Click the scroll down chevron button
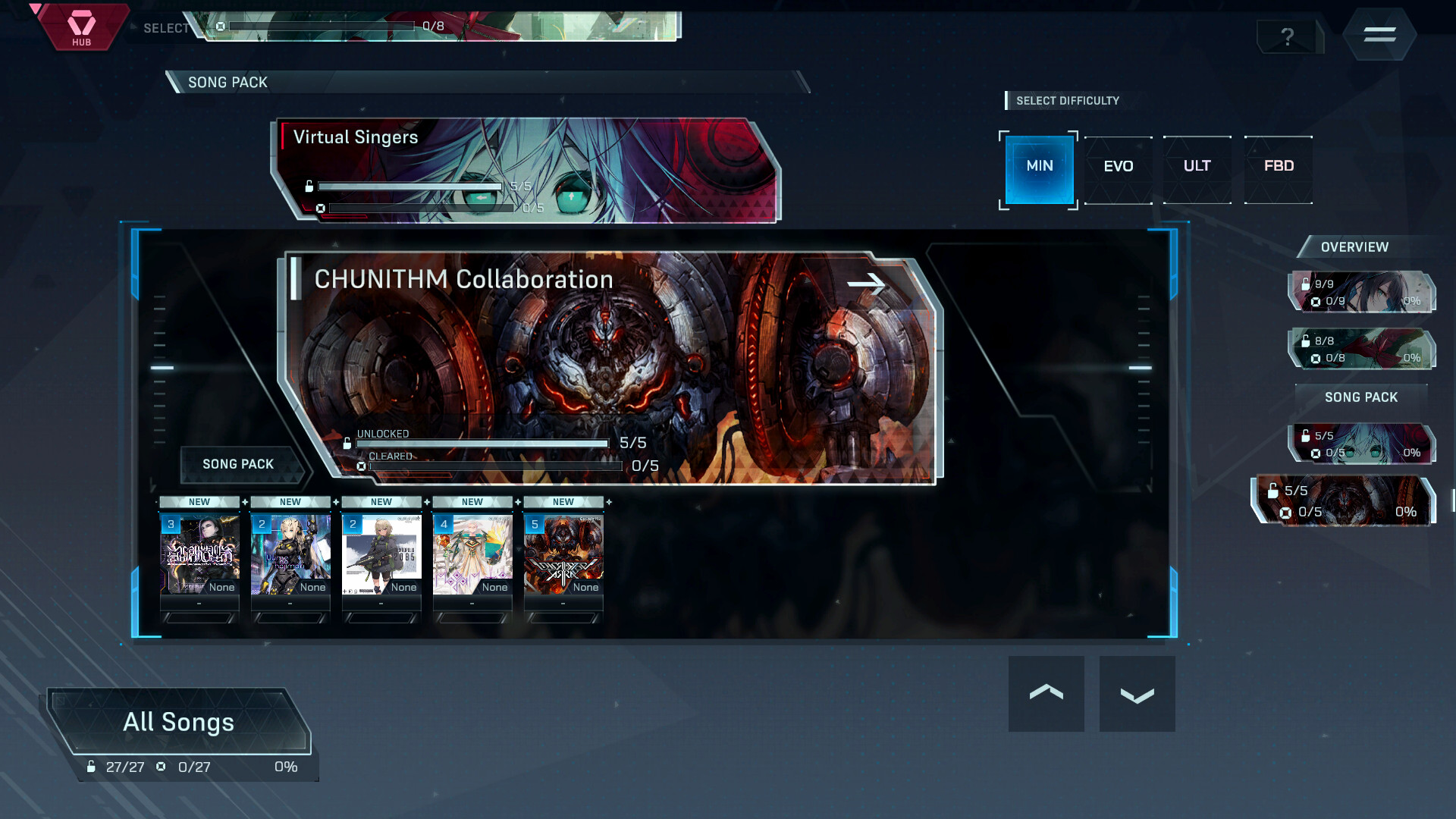Image resolution: width=1456 pixels, height=819 pixels. coord(1137,693)
